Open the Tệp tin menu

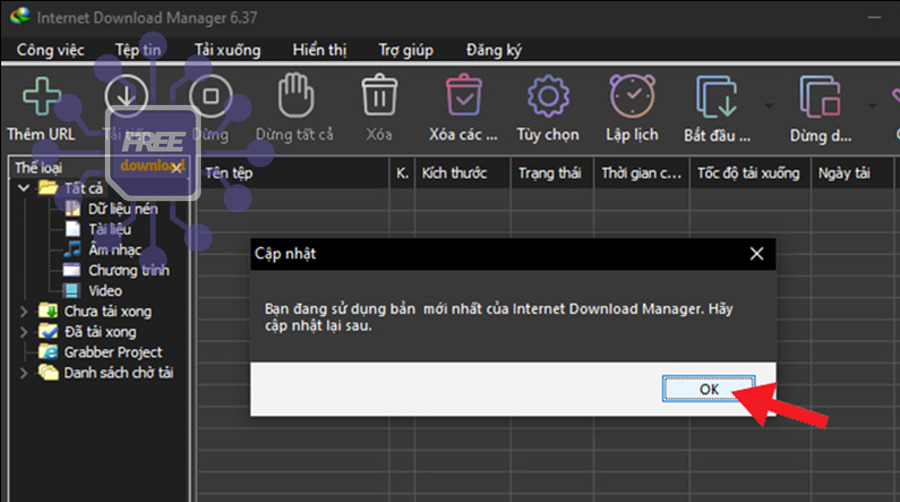pos(138,50)
